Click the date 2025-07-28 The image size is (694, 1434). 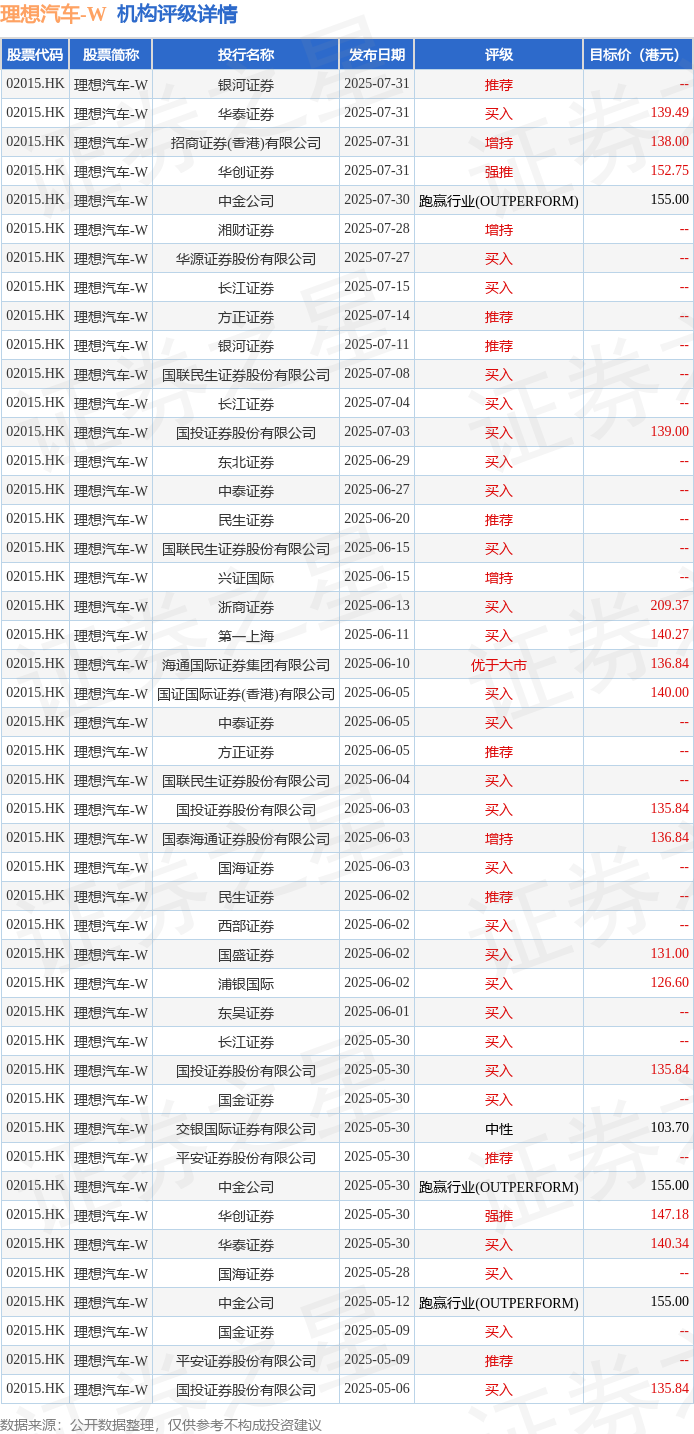tap(377, 229)
